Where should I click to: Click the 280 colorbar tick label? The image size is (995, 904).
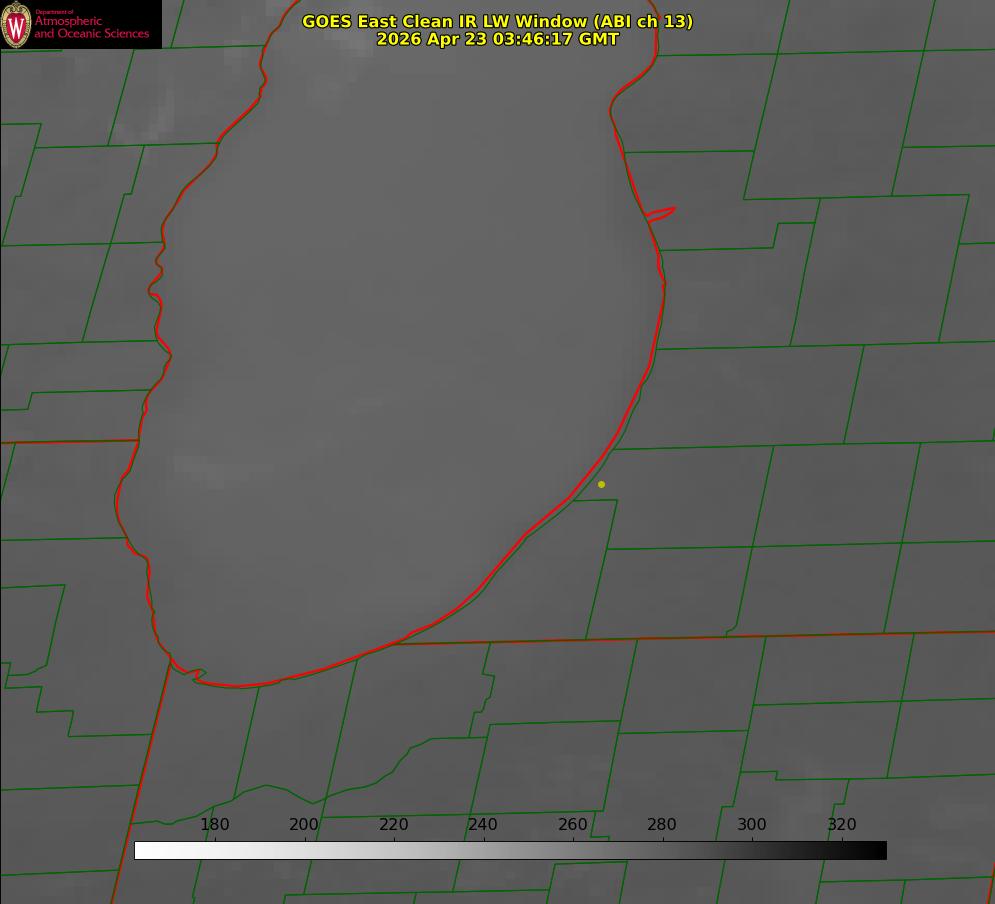(x=662, y=824)
